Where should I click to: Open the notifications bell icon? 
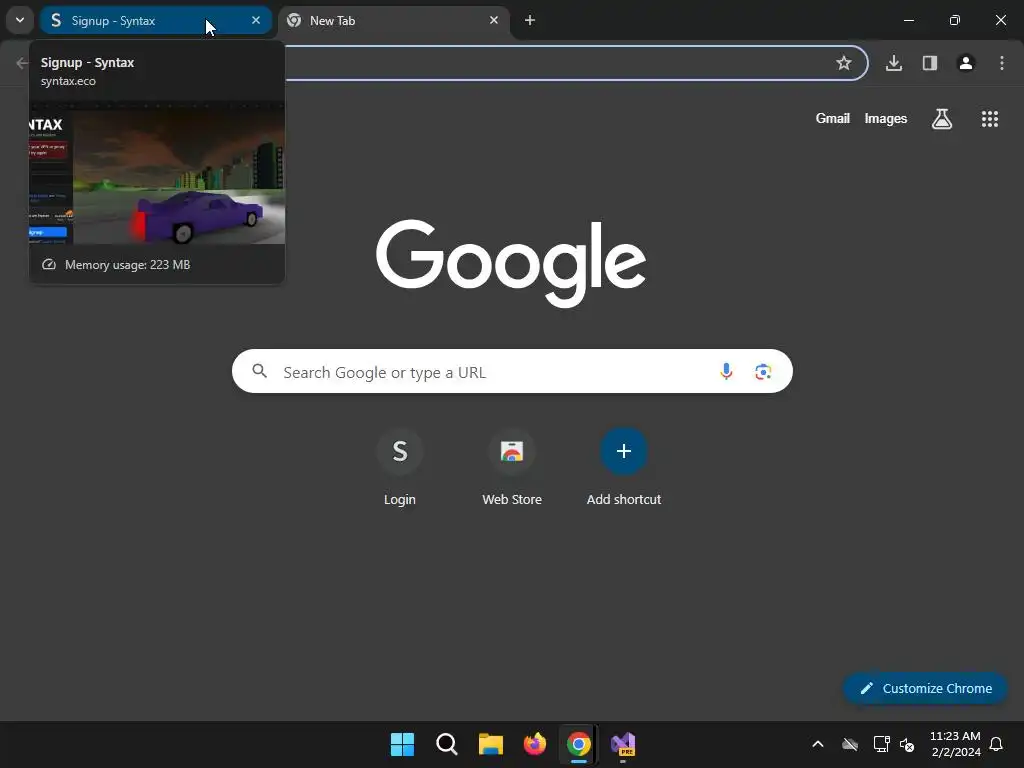coord(996,744)
